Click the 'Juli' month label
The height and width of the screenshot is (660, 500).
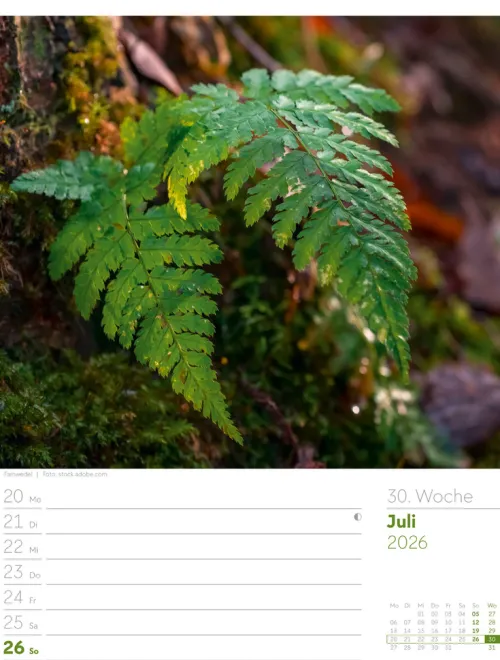pos(401,522)
